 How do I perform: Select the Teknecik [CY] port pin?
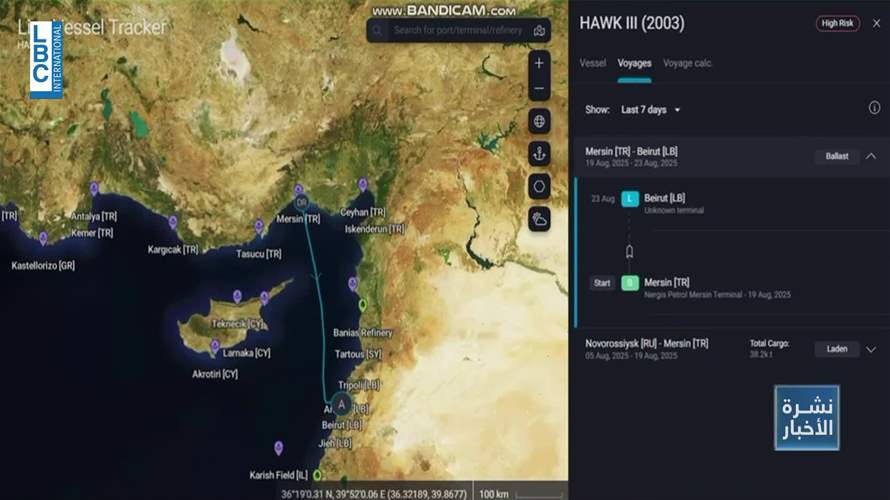pos(237,296)
